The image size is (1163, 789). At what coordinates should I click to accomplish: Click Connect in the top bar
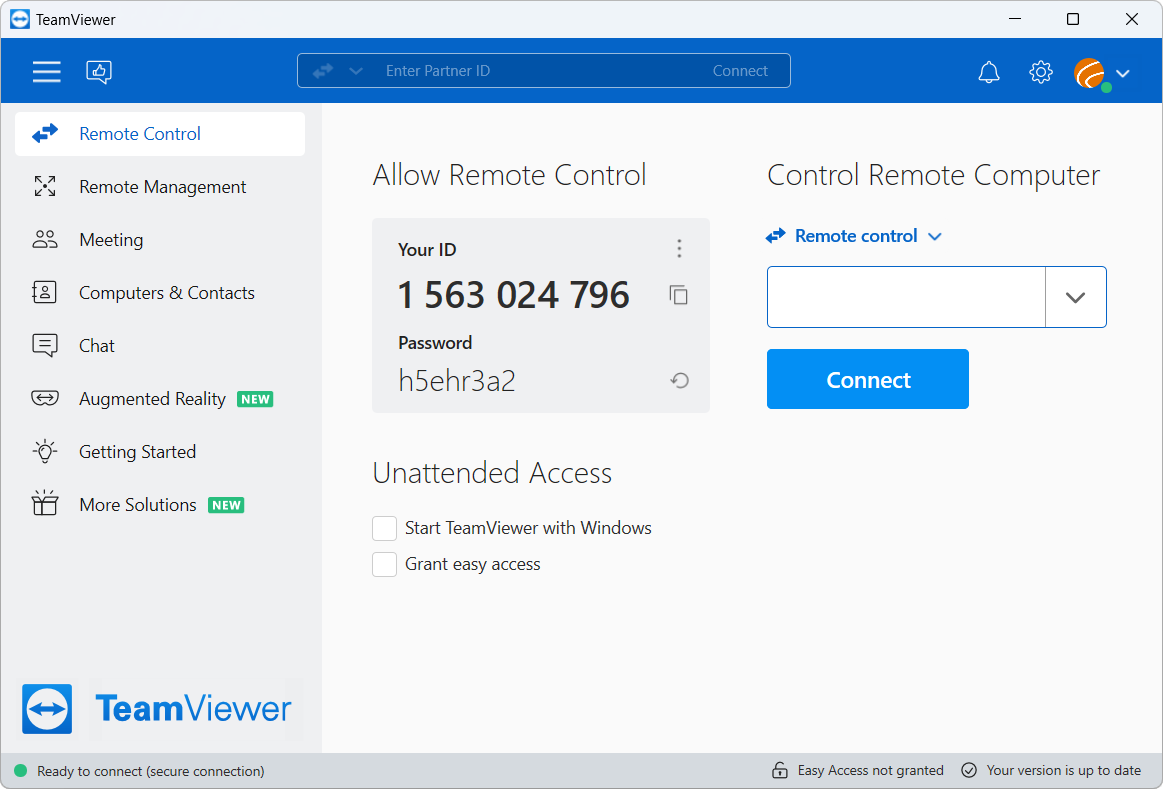coord(740,71)
